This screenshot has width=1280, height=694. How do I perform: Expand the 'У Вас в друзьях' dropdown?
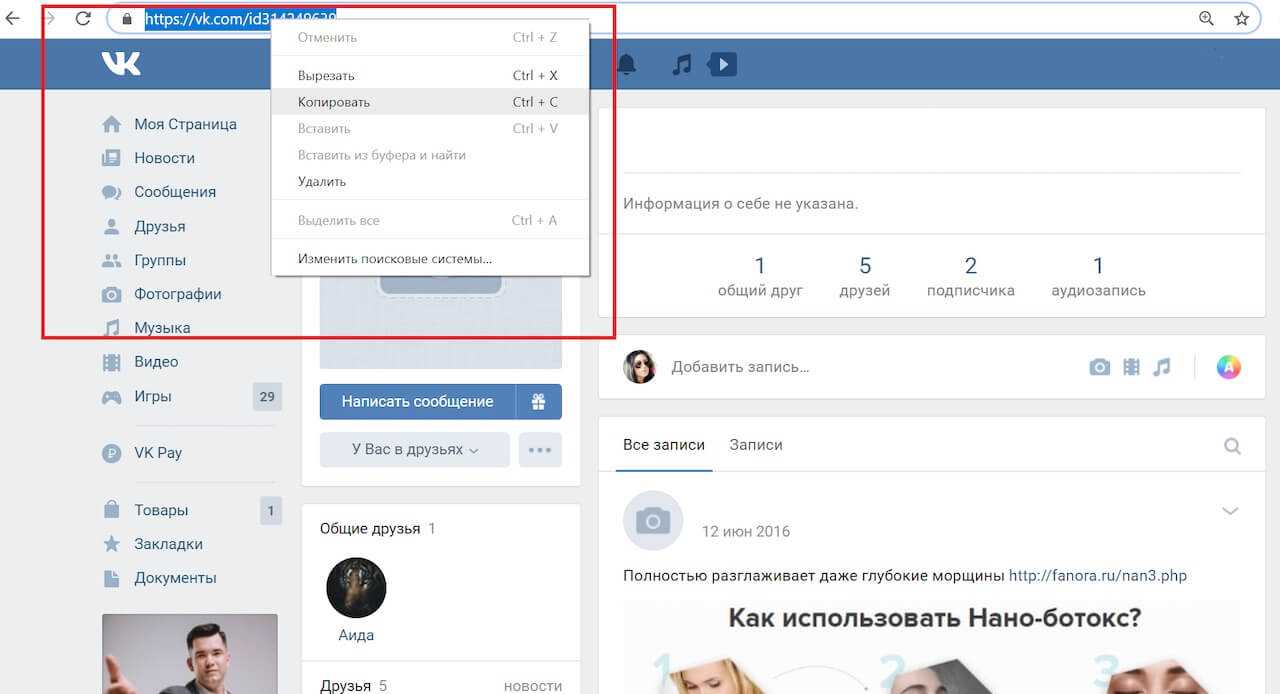tap(415, 450)
